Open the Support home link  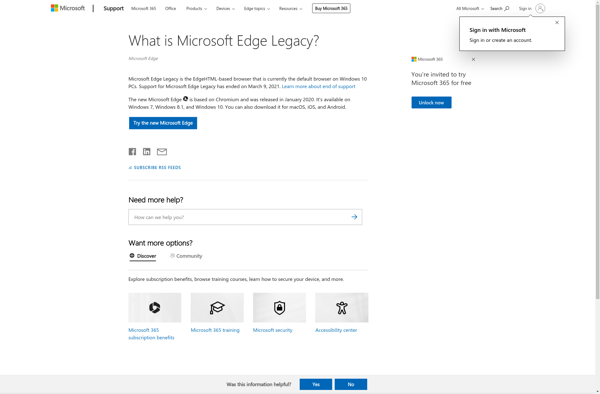(x=113, y=8)
